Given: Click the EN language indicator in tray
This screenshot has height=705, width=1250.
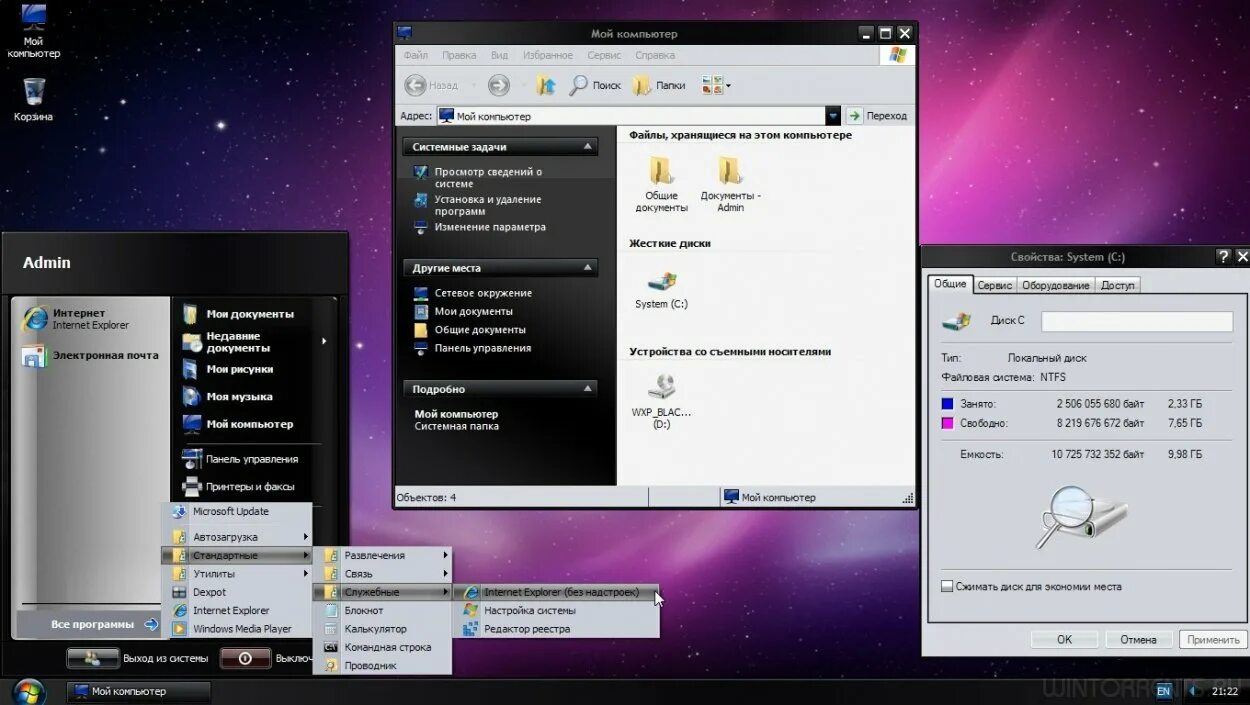Looking at the screenshot, I should (x=1163, y=691).
